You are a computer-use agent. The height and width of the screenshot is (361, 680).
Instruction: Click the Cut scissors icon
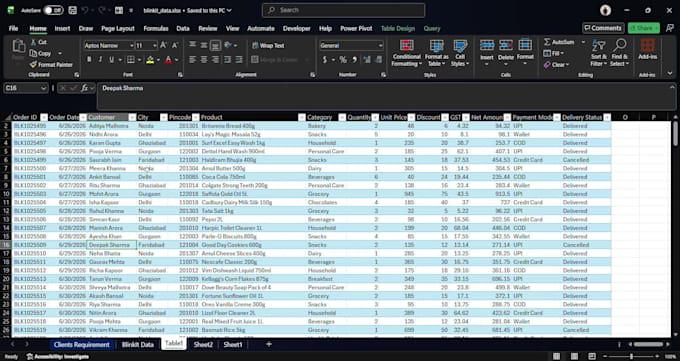(x=33, y=42)
